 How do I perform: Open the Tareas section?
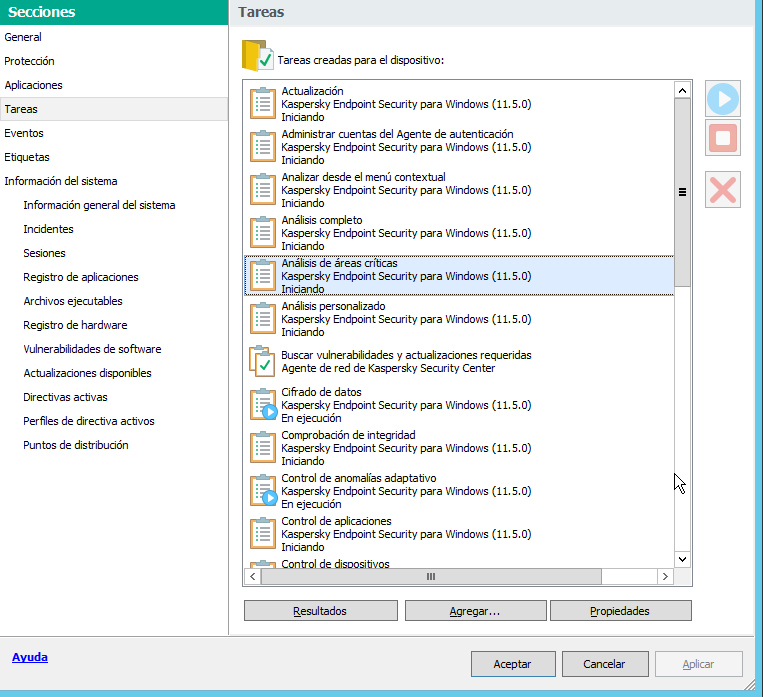pyautogui.click(x=114, y=109)
